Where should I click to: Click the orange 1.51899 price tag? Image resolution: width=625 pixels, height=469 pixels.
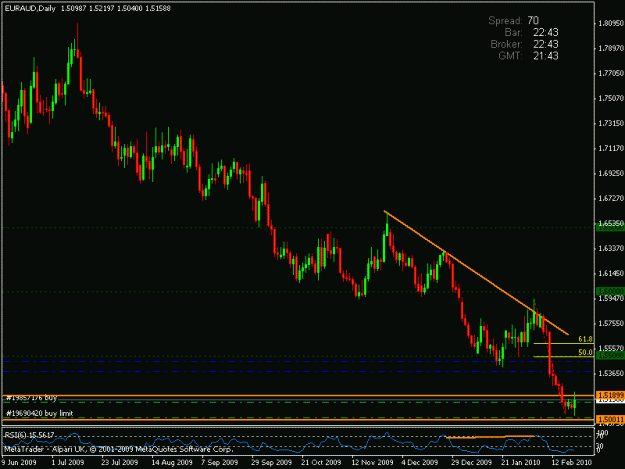[x=610, y=395]
